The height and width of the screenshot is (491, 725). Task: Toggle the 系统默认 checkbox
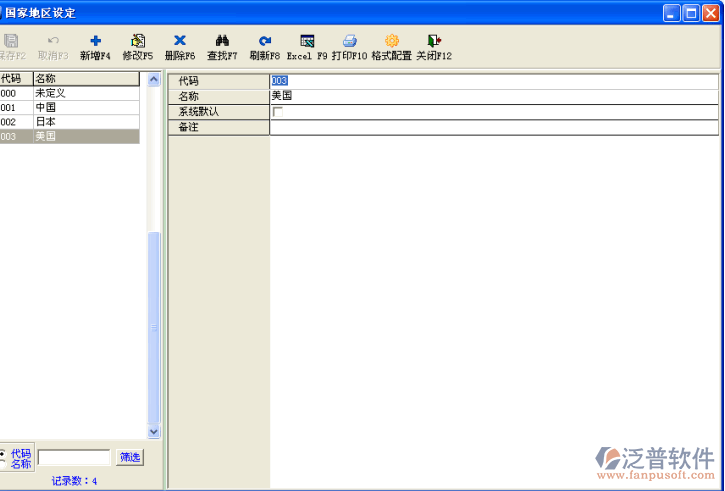(277, 112)
